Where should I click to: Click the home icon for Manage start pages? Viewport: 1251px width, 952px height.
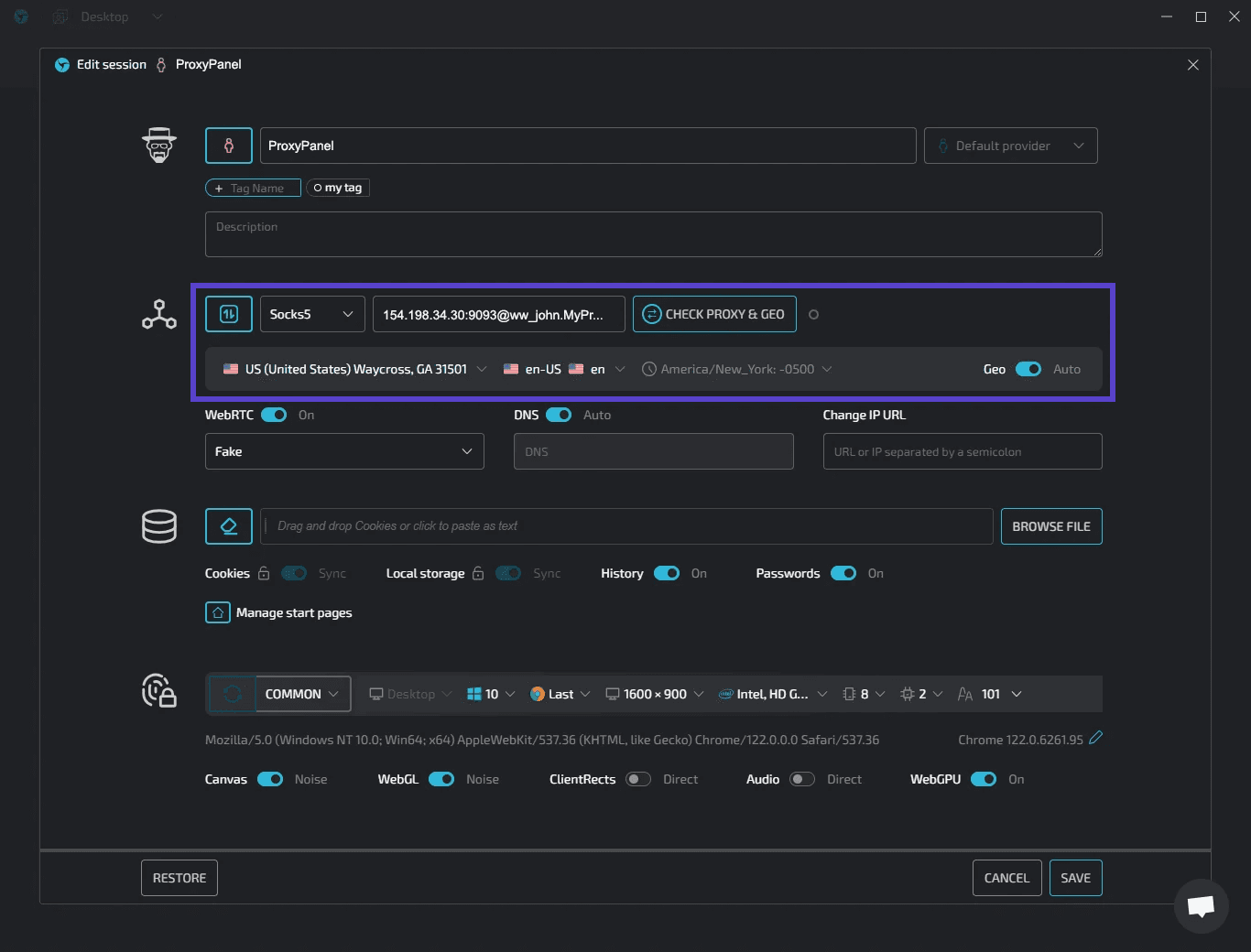pyautogui.click(x=218, y=612)
